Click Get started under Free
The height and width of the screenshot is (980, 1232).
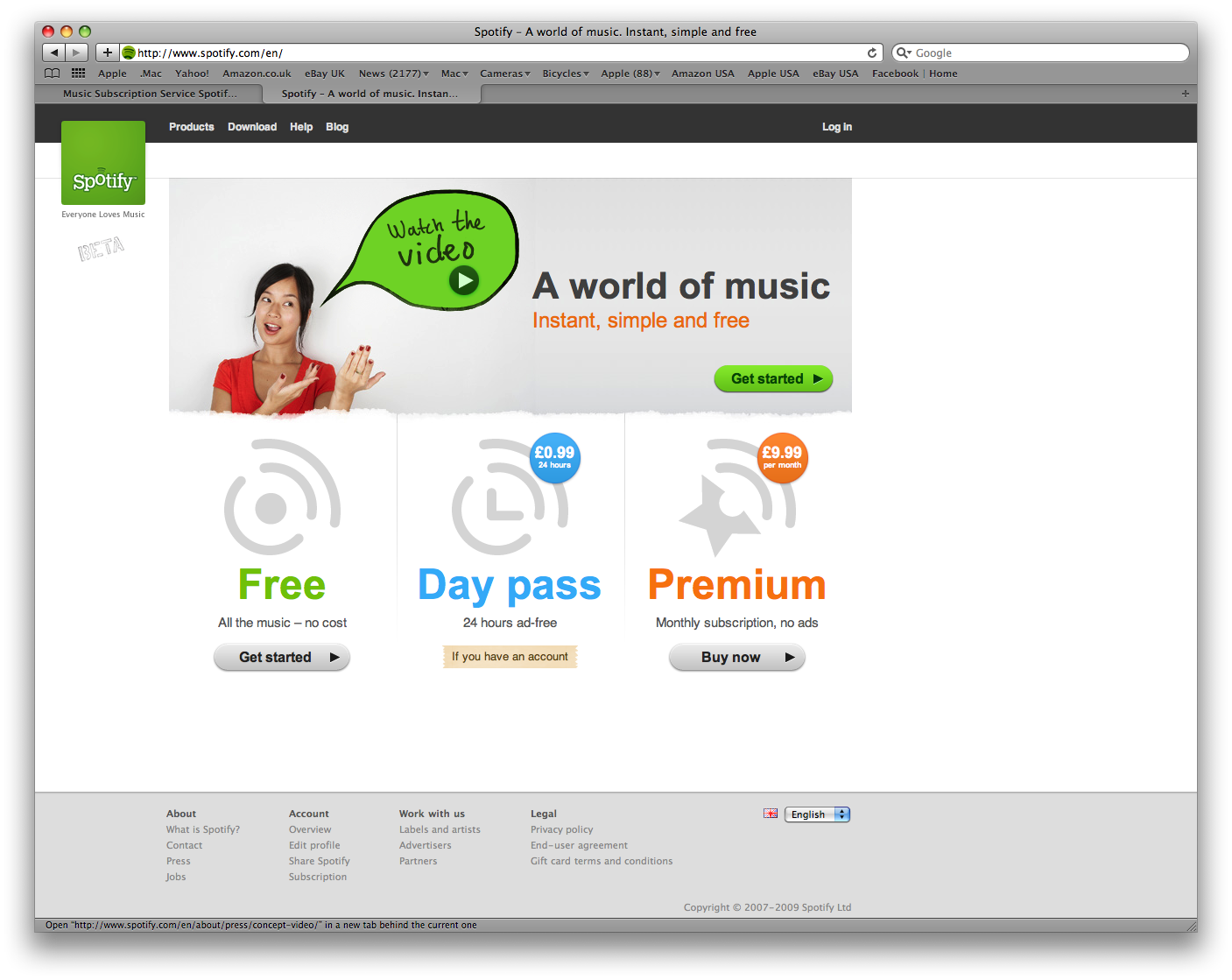pos(282,657)
